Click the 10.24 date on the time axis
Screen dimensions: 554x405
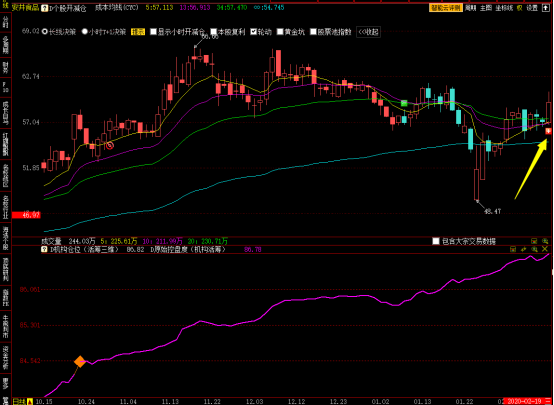click(86, 401)
